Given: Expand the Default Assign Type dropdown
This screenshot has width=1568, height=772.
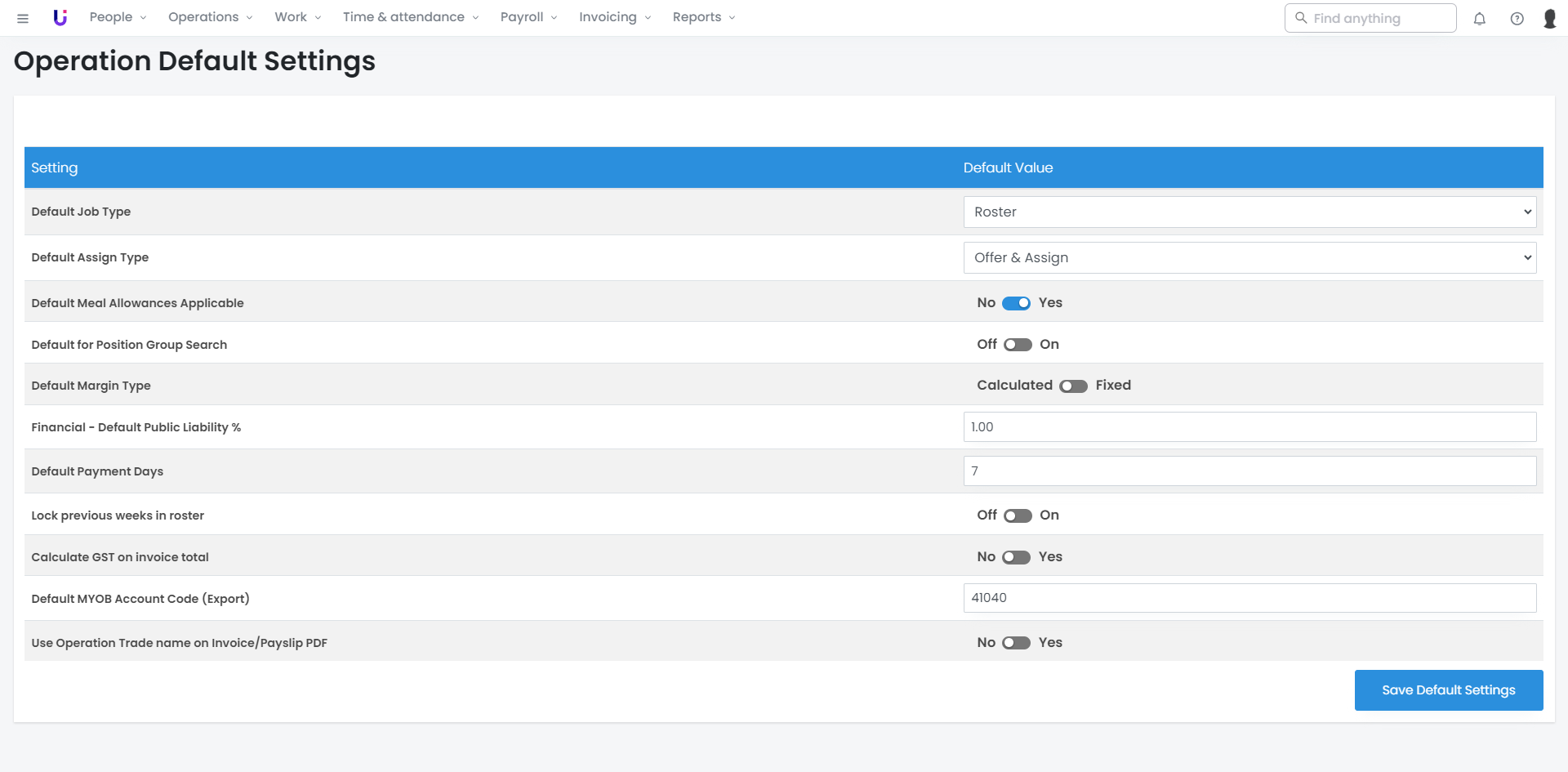Looking at the screenshot, I should tap(1249, 257).
